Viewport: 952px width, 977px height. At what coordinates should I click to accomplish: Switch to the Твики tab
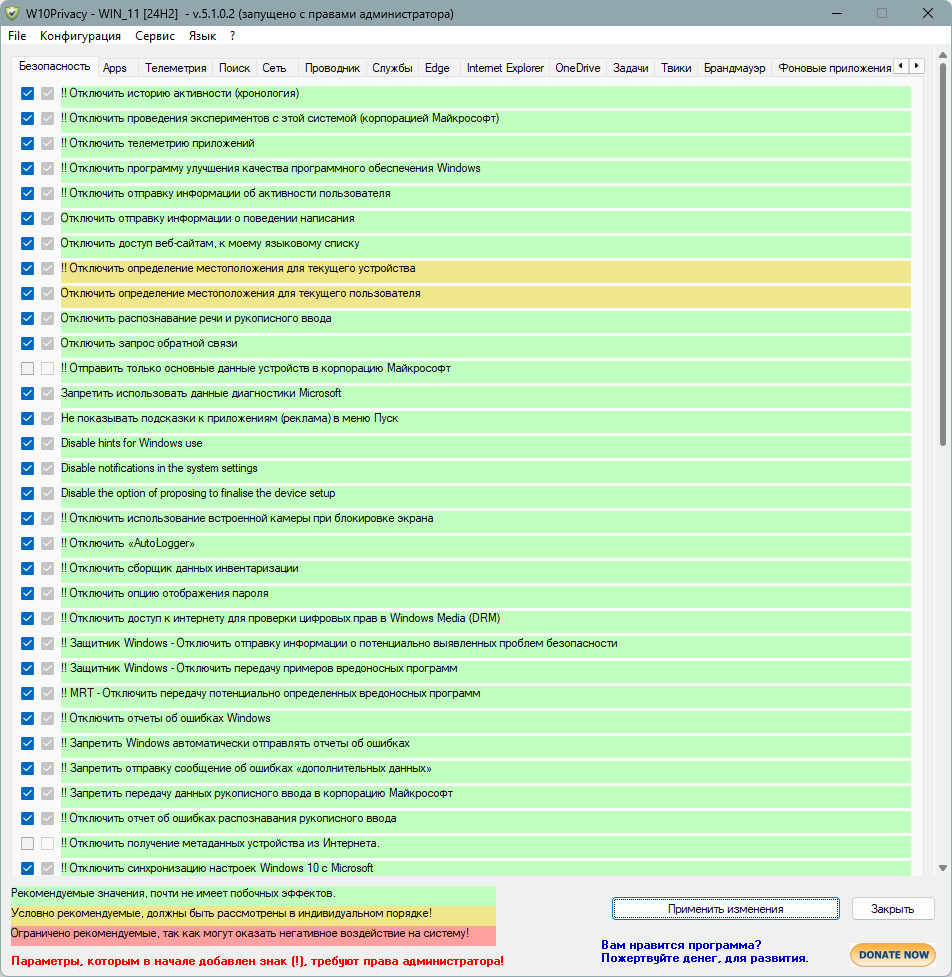pyautogui.click(x=676, y=68)
